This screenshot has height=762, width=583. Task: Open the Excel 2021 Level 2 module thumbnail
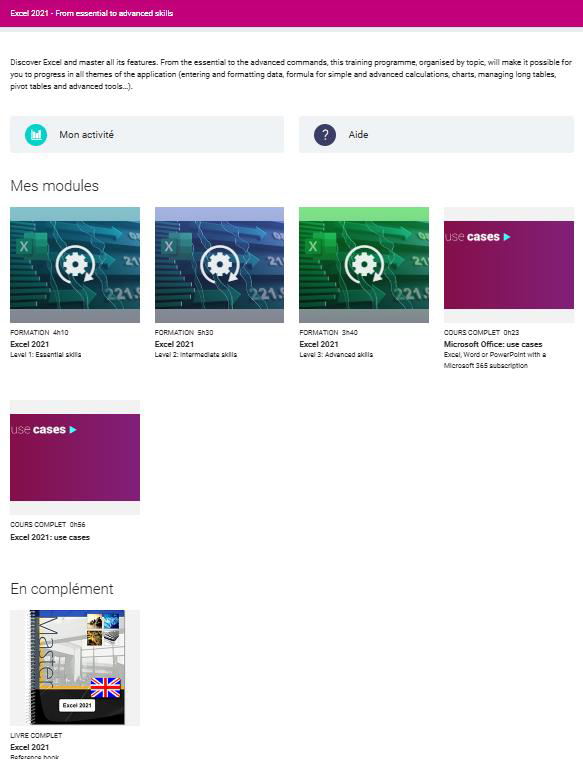coord(219,265)
